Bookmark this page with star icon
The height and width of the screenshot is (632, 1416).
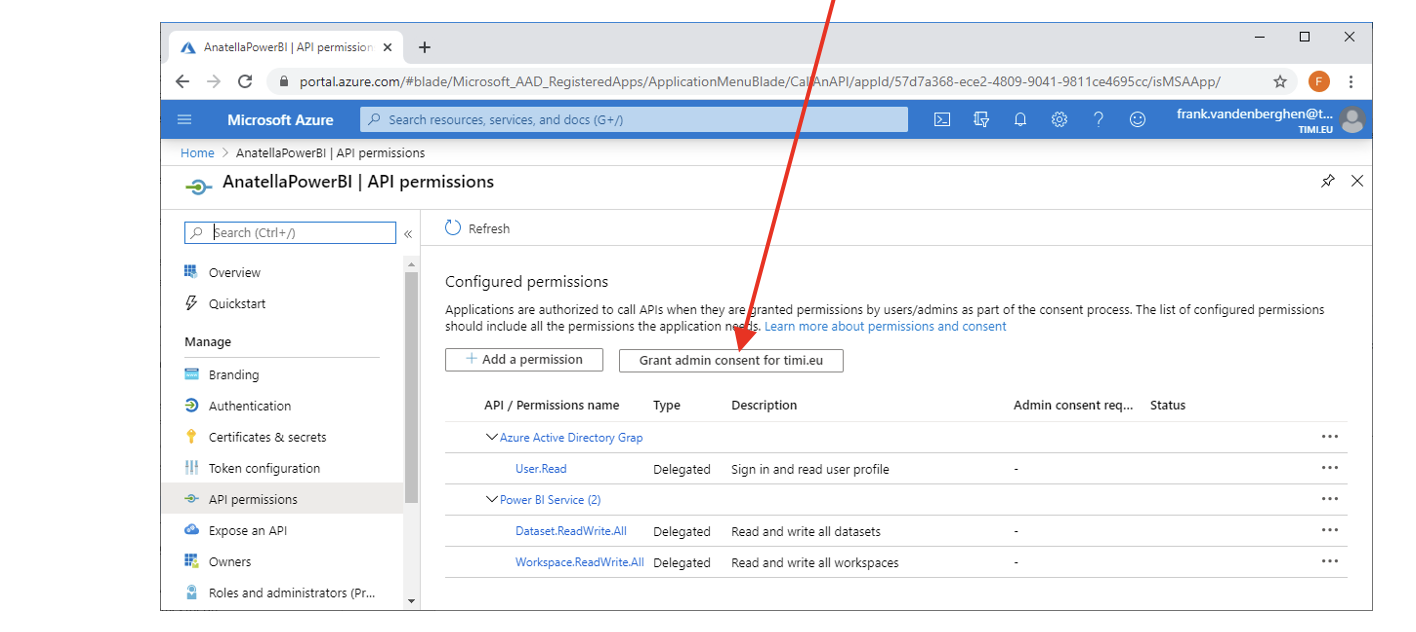click(1279, 82)
